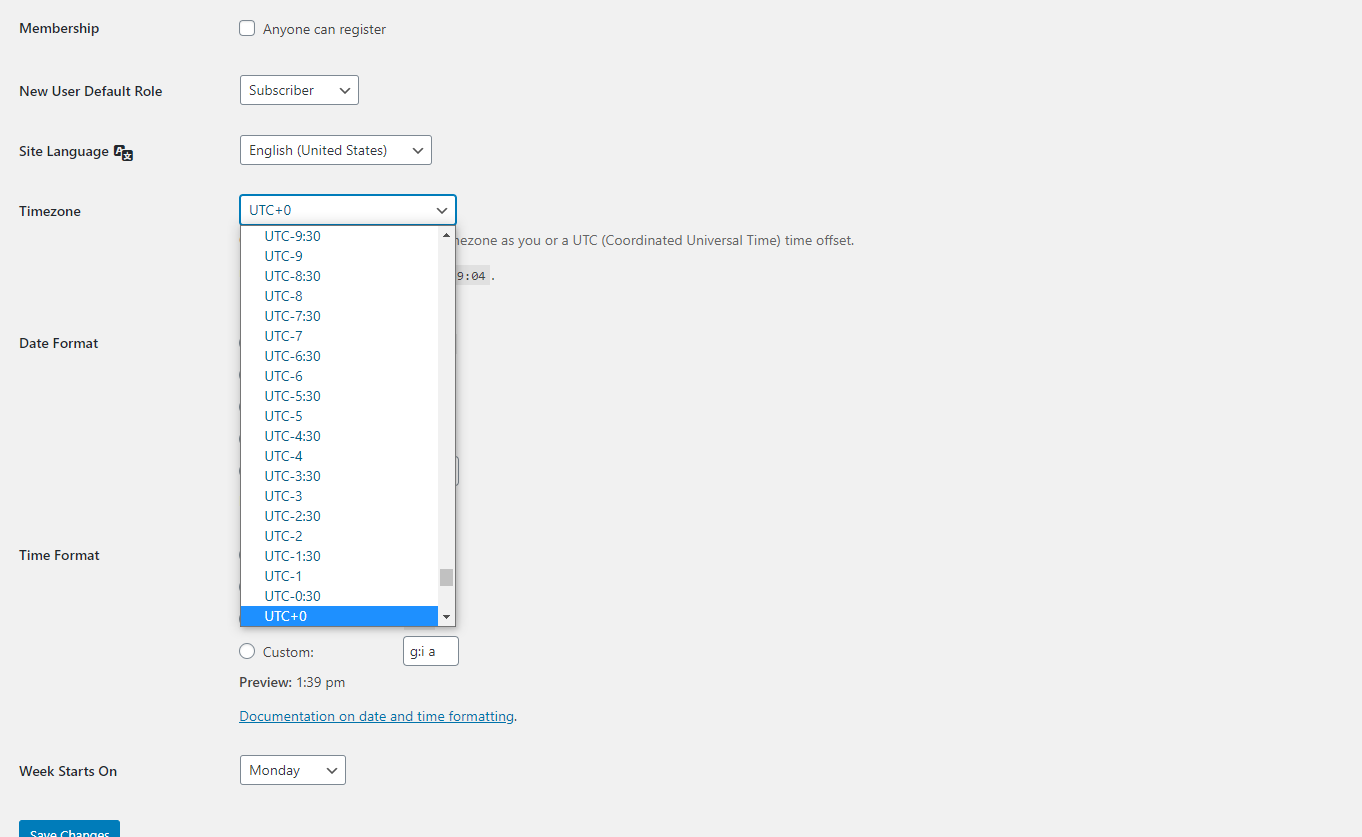Click the up arrow in the timezone scrollbar
The image size is (1362, 837).
tap(446, 234)
